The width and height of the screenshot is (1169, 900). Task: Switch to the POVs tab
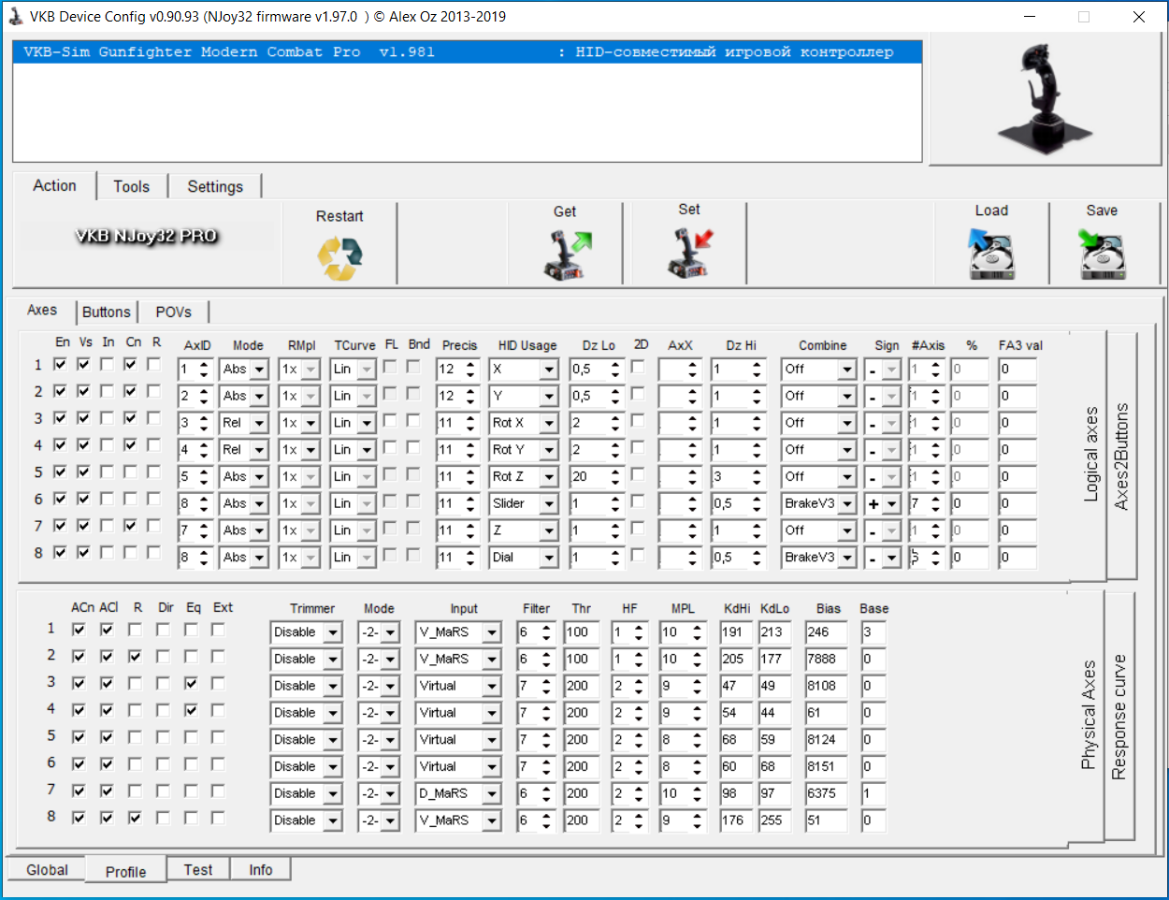174,312
